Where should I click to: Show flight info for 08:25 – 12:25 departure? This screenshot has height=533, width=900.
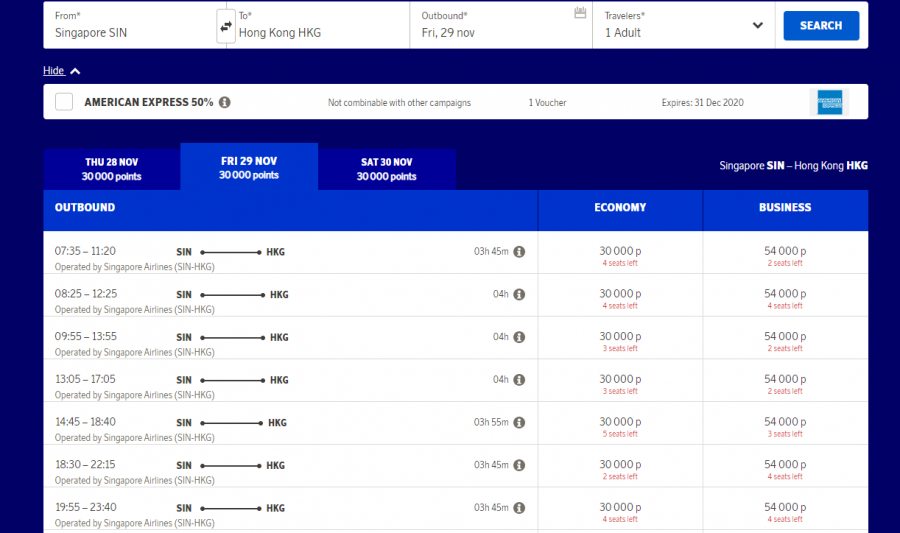coord(519,295)
